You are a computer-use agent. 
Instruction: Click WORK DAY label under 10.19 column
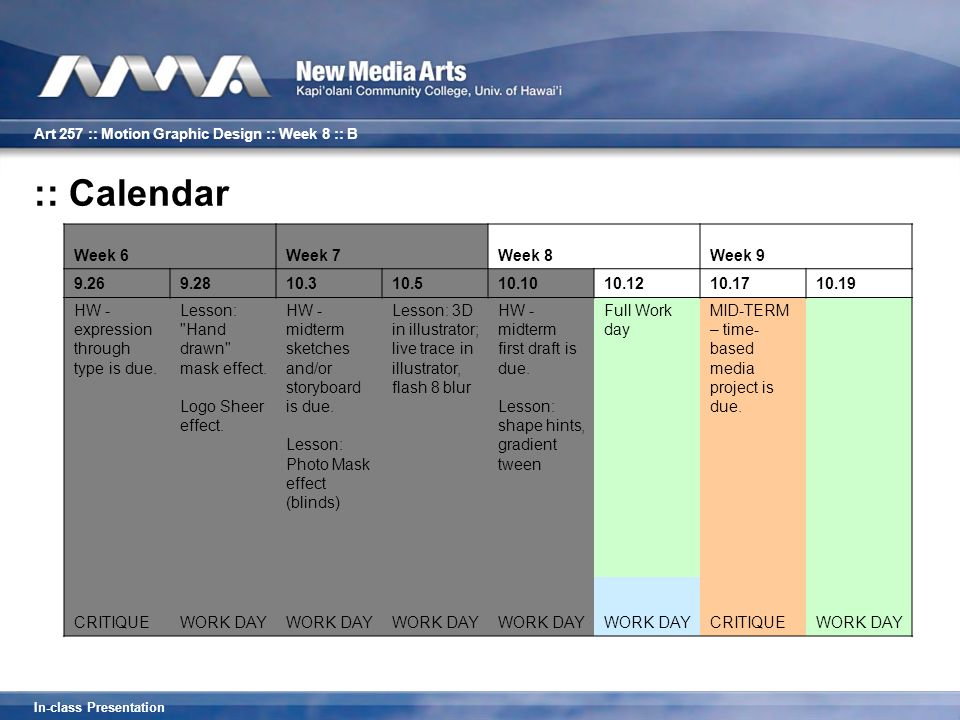(x=858, y=622)
